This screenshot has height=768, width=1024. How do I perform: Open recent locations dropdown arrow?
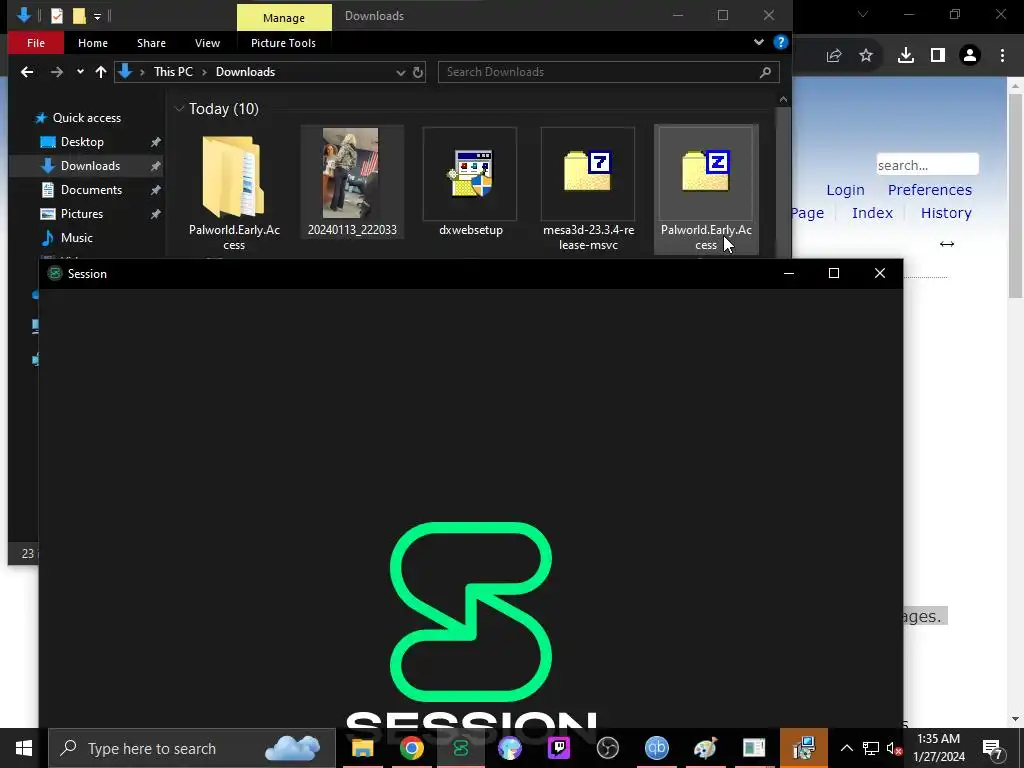[x=80, y=72]
